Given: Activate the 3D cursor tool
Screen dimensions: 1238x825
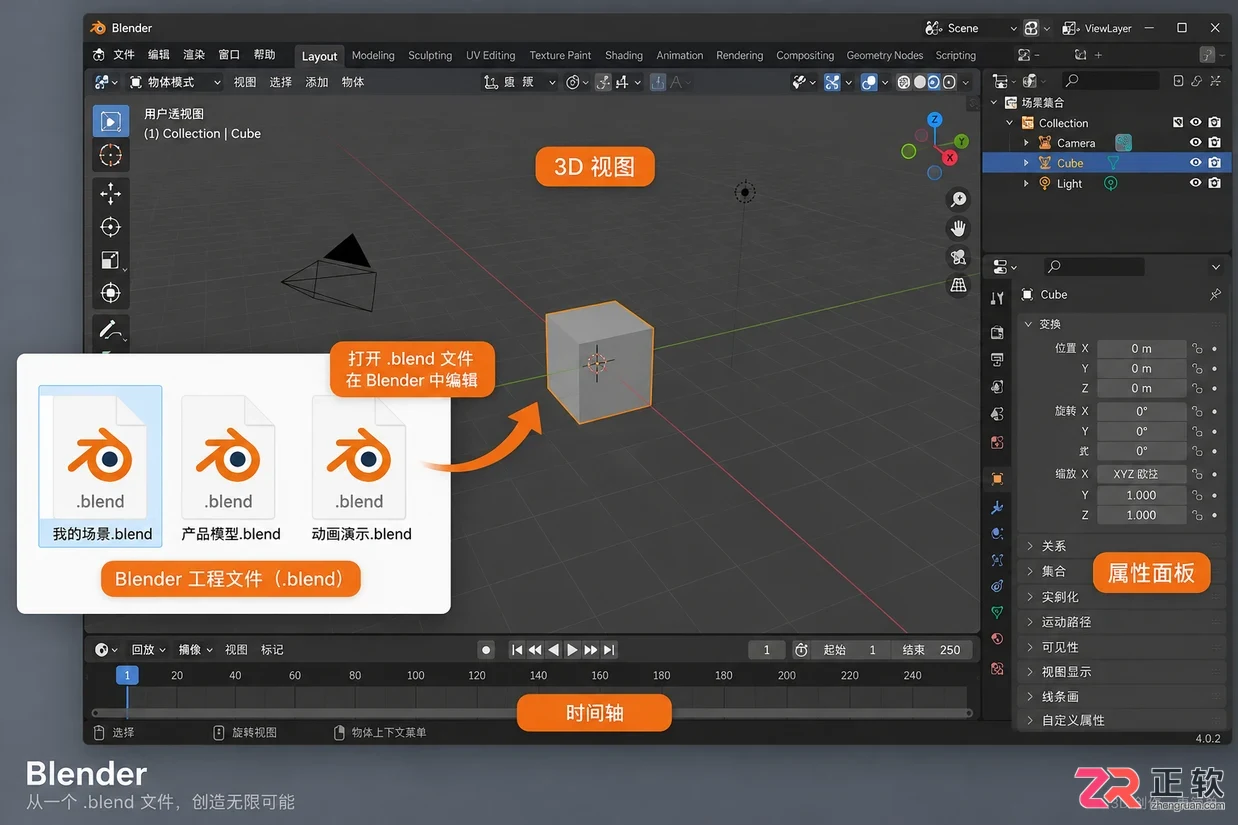Looking at the screenshot, I should [111, 155].
